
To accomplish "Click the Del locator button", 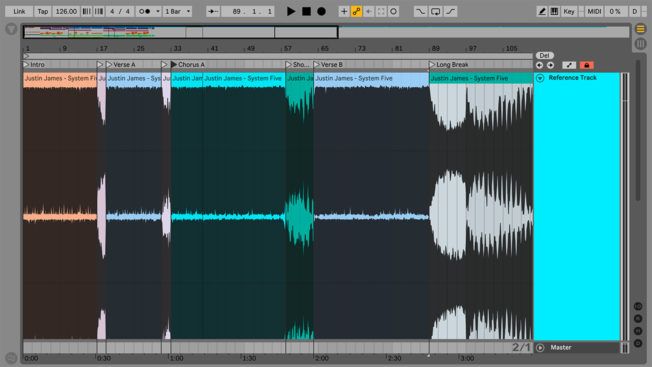I will click(x=544, y=55).
